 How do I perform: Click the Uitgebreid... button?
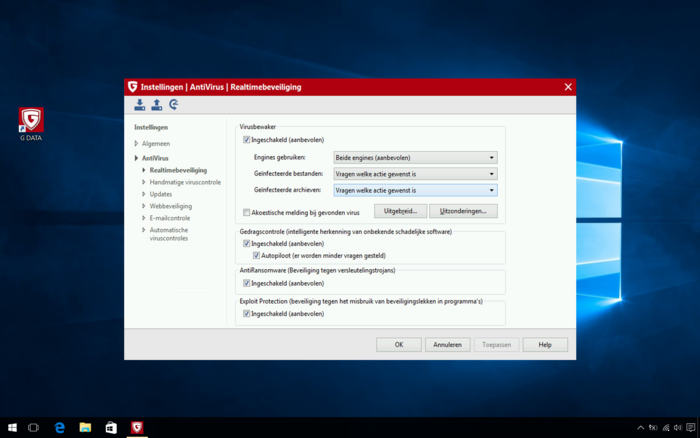[x=400, y=211]
